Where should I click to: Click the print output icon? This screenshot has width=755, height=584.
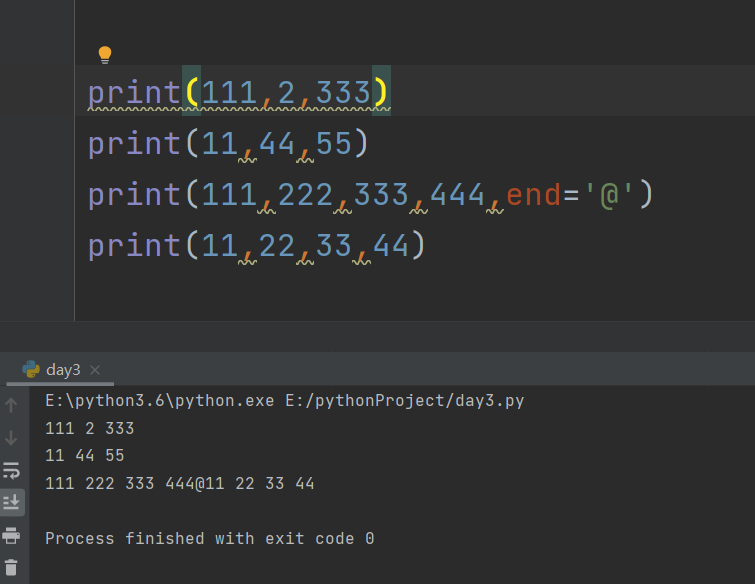pos(11,535)
